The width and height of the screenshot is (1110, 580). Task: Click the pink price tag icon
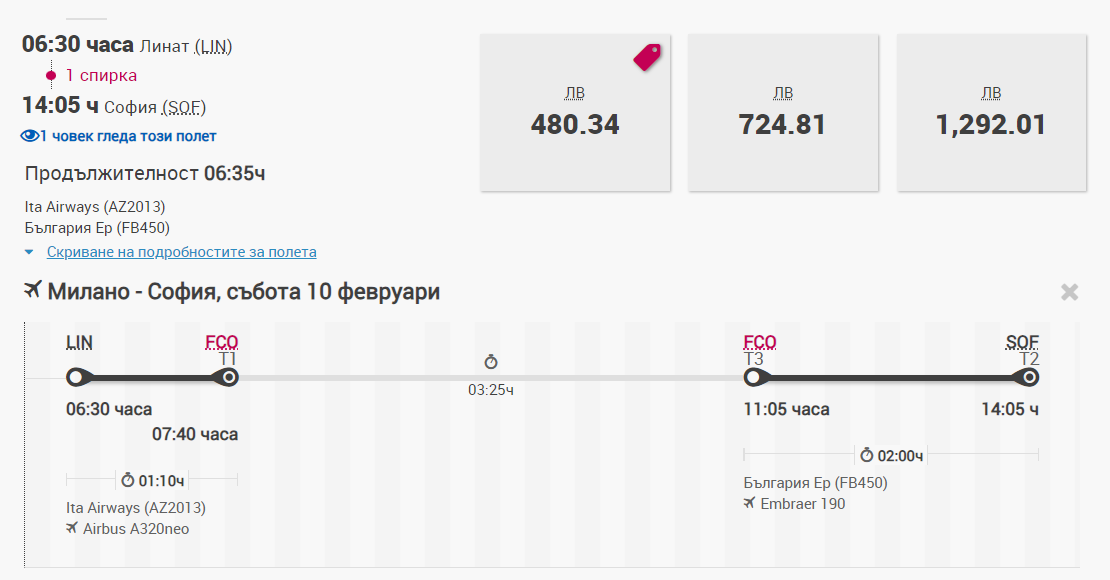[x=647, y=57]
